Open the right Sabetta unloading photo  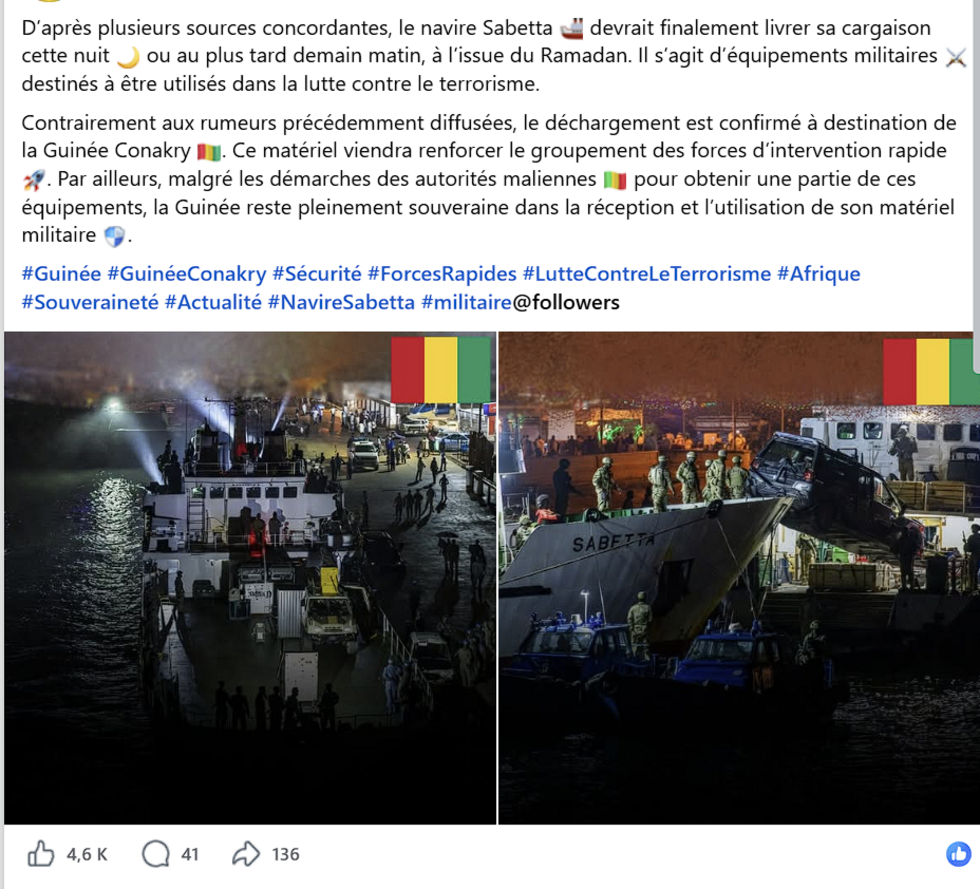click(739, 578)
